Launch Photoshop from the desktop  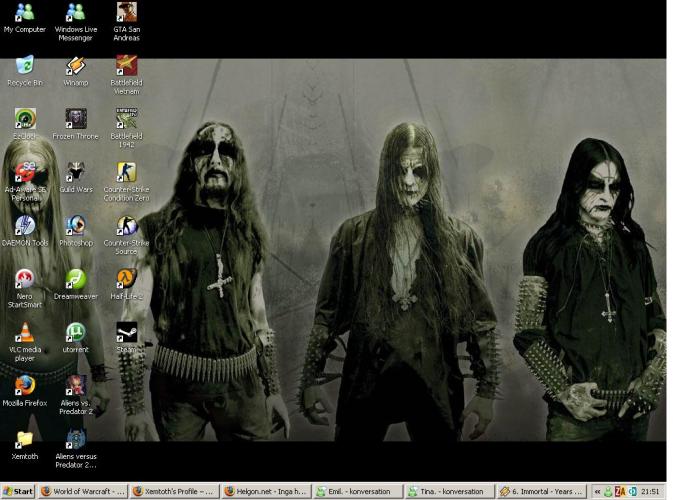[76, 226]
